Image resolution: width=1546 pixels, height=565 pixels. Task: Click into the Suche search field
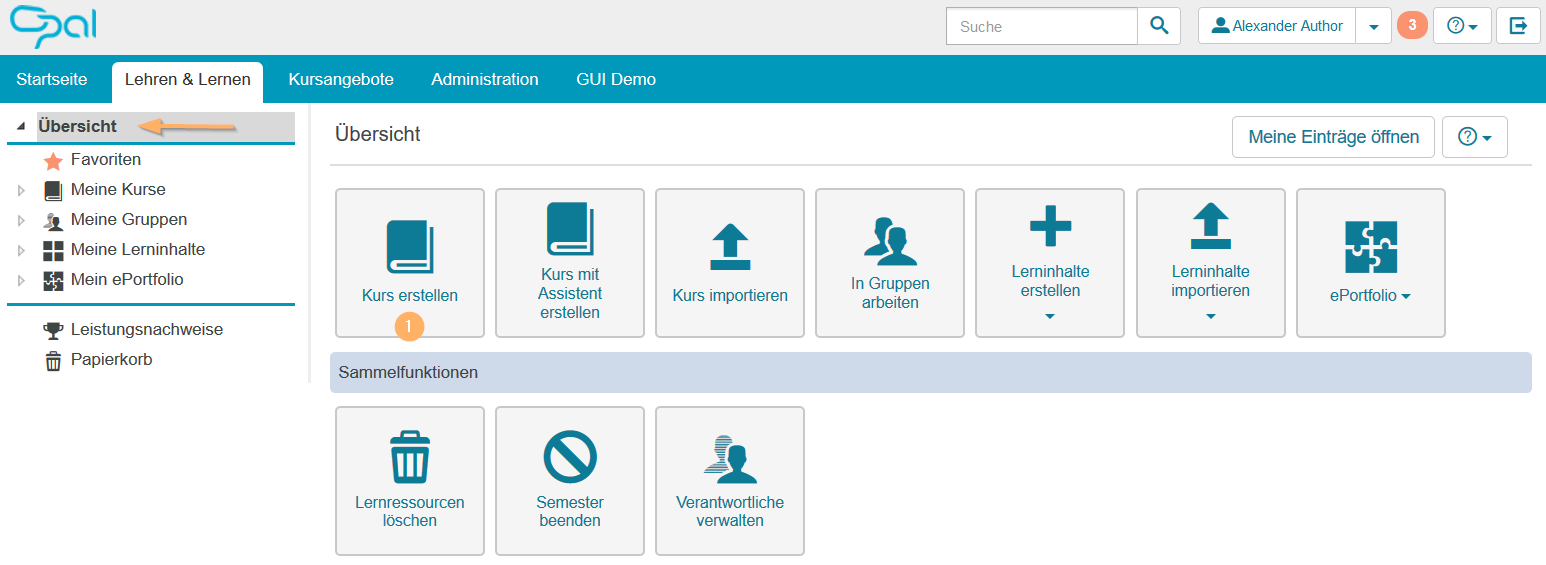[x=1041, y=27]
